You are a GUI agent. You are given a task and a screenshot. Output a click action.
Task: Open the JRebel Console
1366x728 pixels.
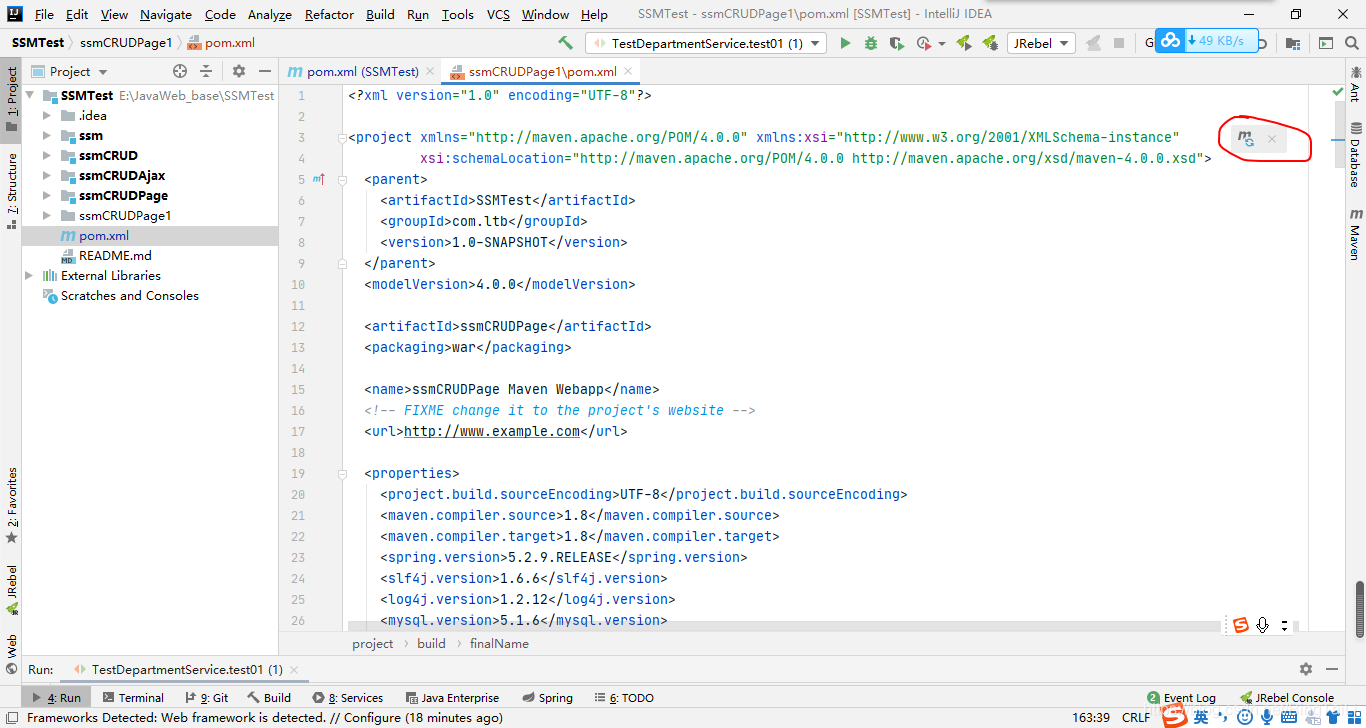tap(1286, 697)
